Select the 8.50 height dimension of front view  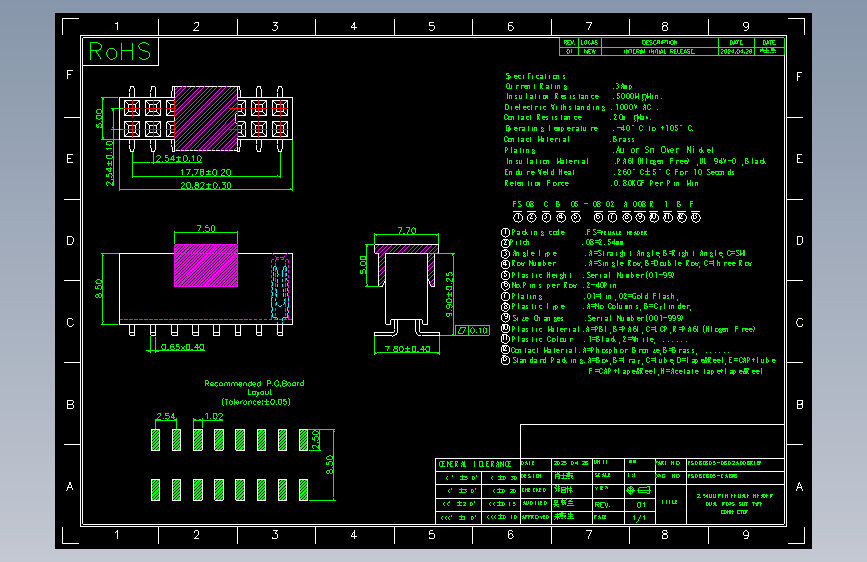tap(98, 288)
